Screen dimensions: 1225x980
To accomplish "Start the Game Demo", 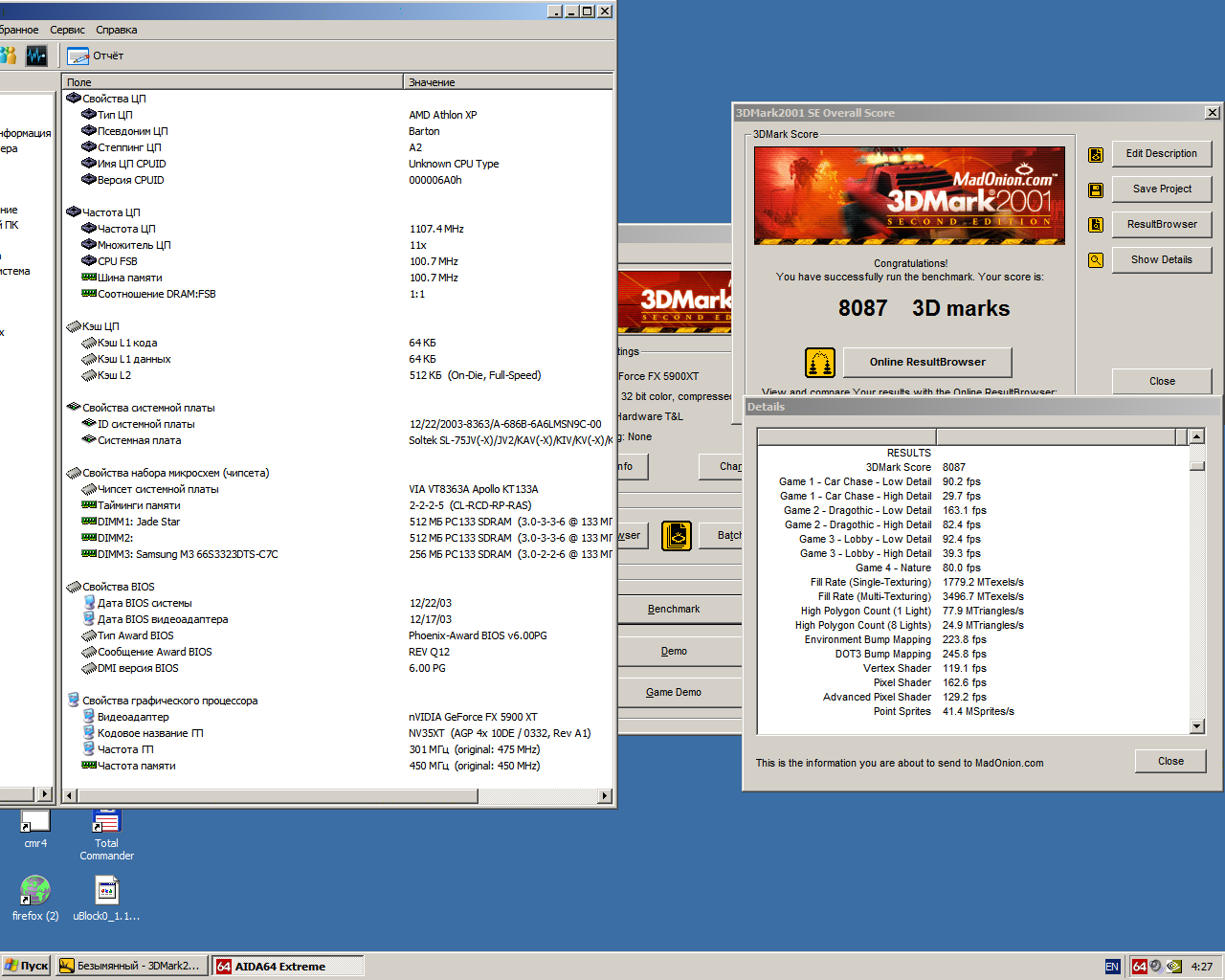I will point(675,691).
